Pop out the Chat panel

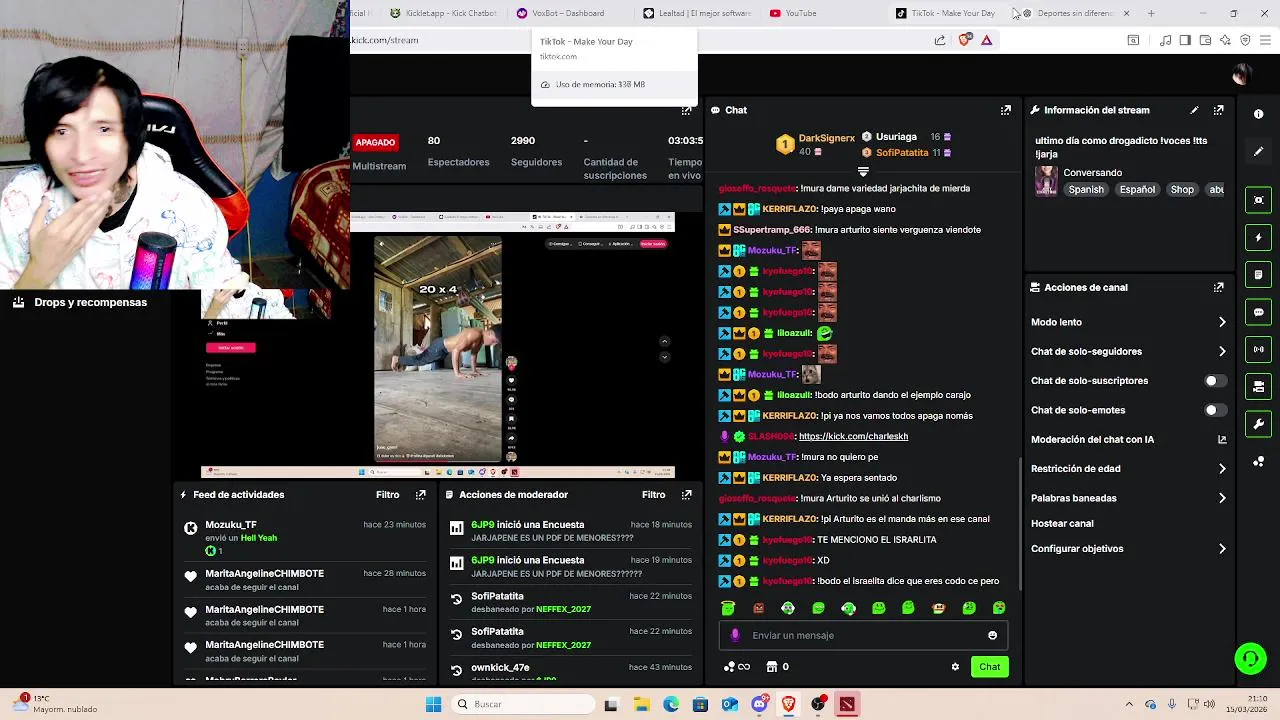pos(1006,110)
